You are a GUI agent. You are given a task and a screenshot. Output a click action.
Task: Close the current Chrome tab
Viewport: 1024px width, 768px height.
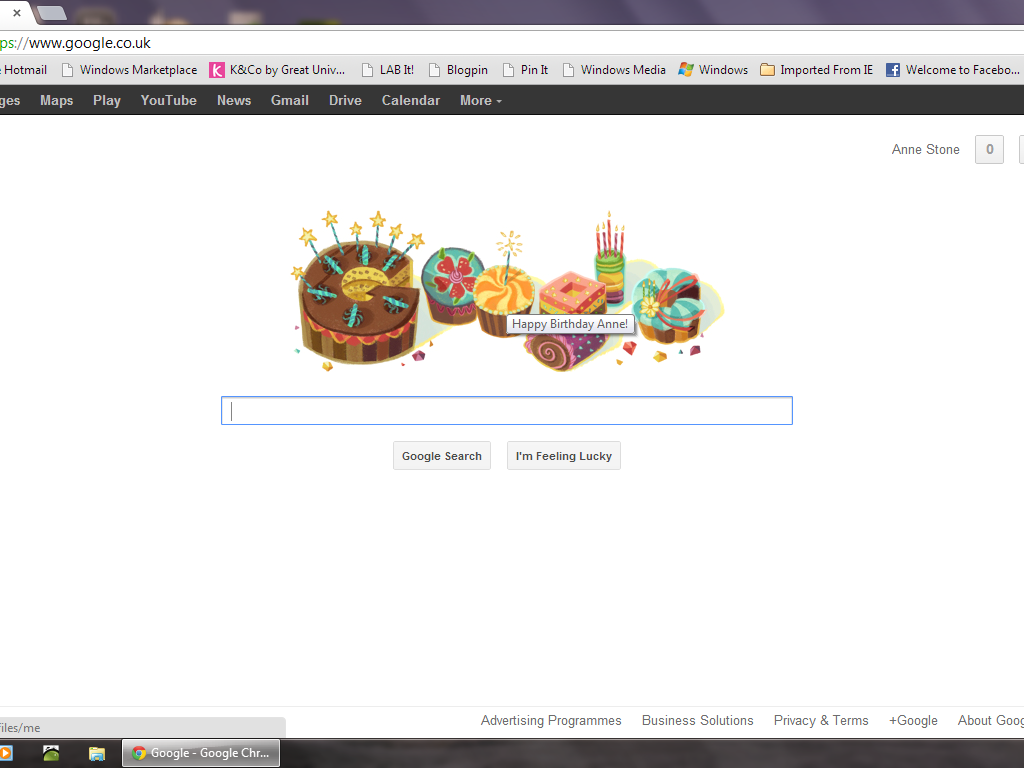click(16, 12)
